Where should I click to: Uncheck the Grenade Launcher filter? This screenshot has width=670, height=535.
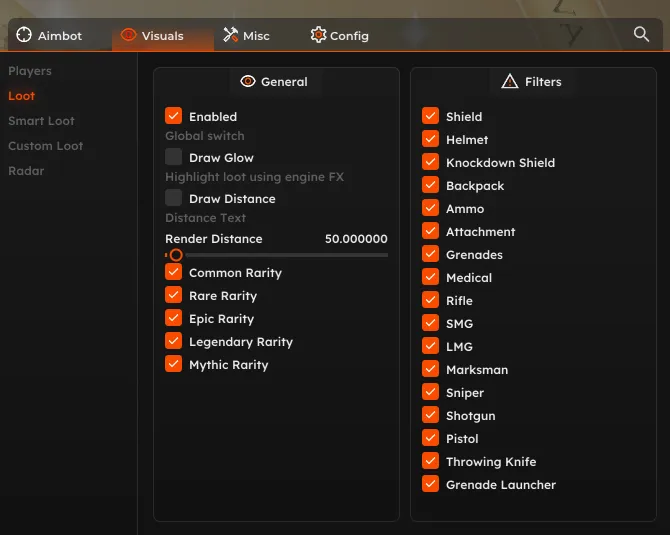430,484
